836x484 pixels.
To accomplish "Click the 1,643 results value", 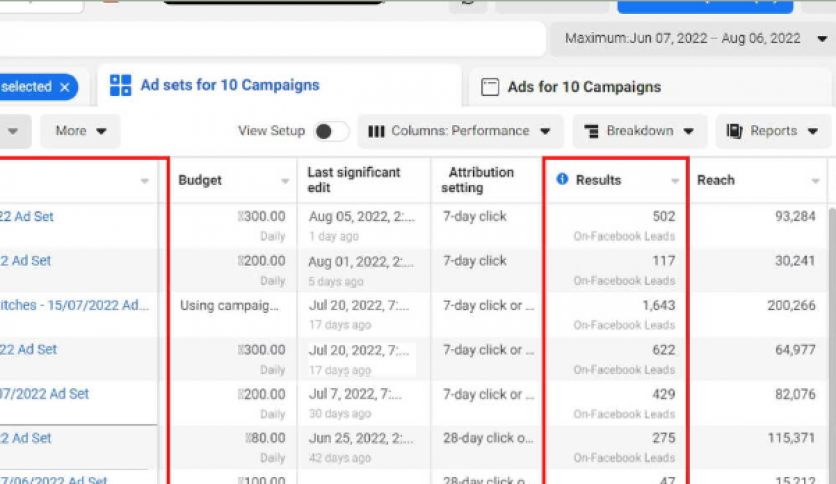I will [658, 305].
